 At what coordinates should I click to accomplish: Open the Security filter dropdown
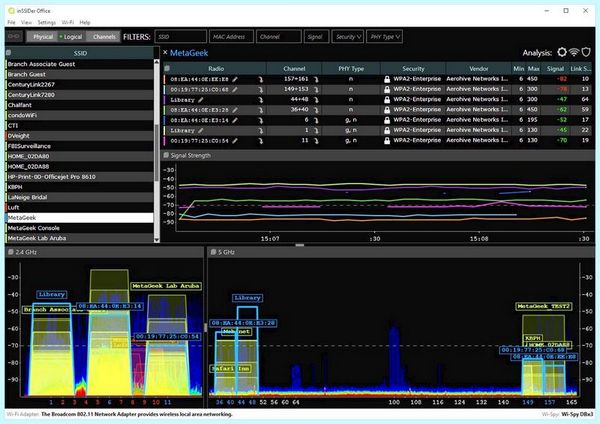click(x=348, y=37)
